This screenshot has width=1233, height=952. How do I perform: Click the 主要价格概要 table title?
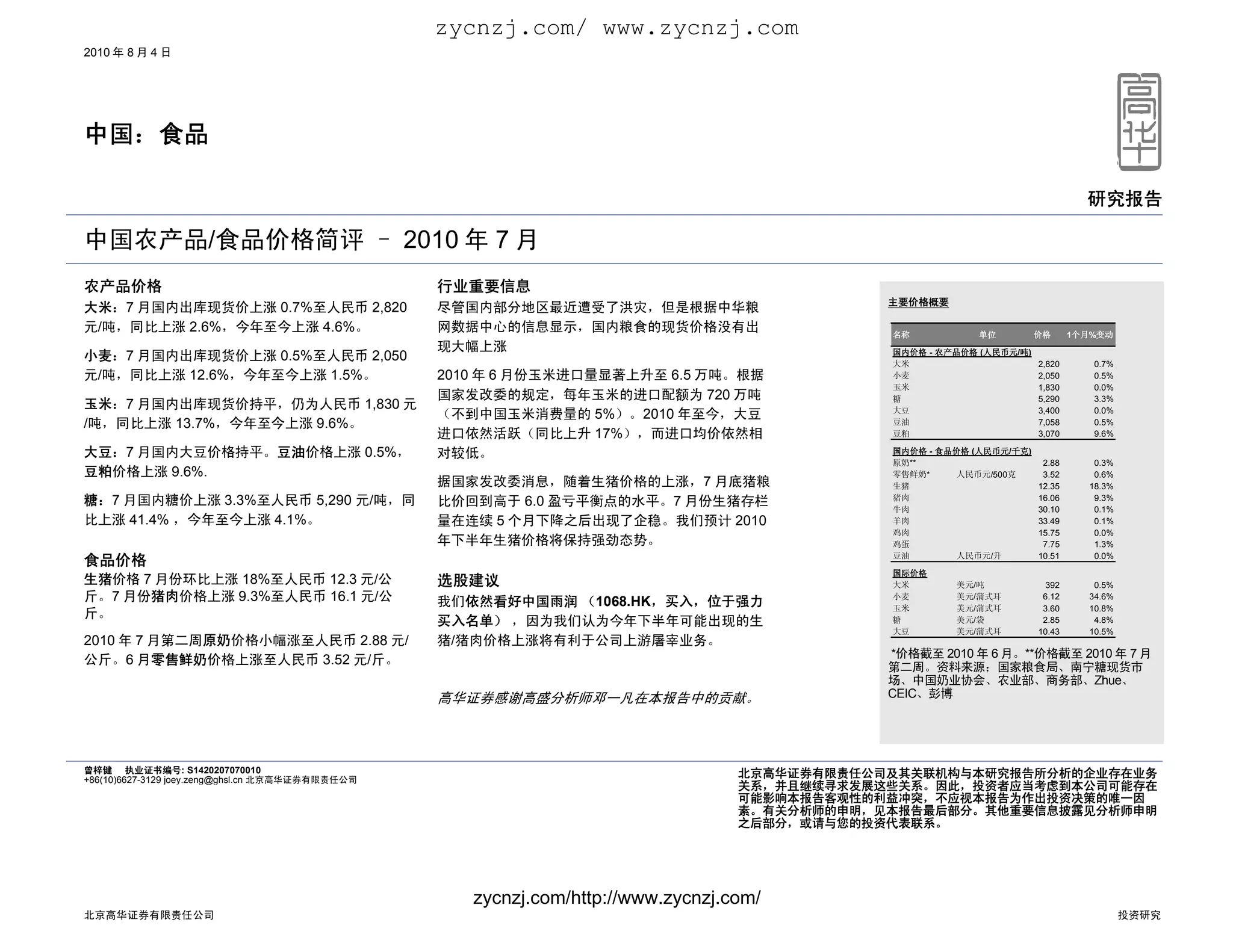pos(918,302)
